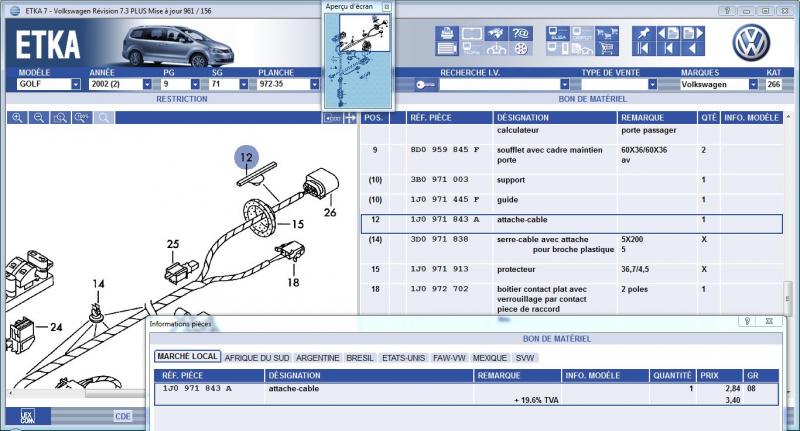Open the Année 2002 (2) dropdown
The height and width of the screenshot is (431, 800).
147,84
